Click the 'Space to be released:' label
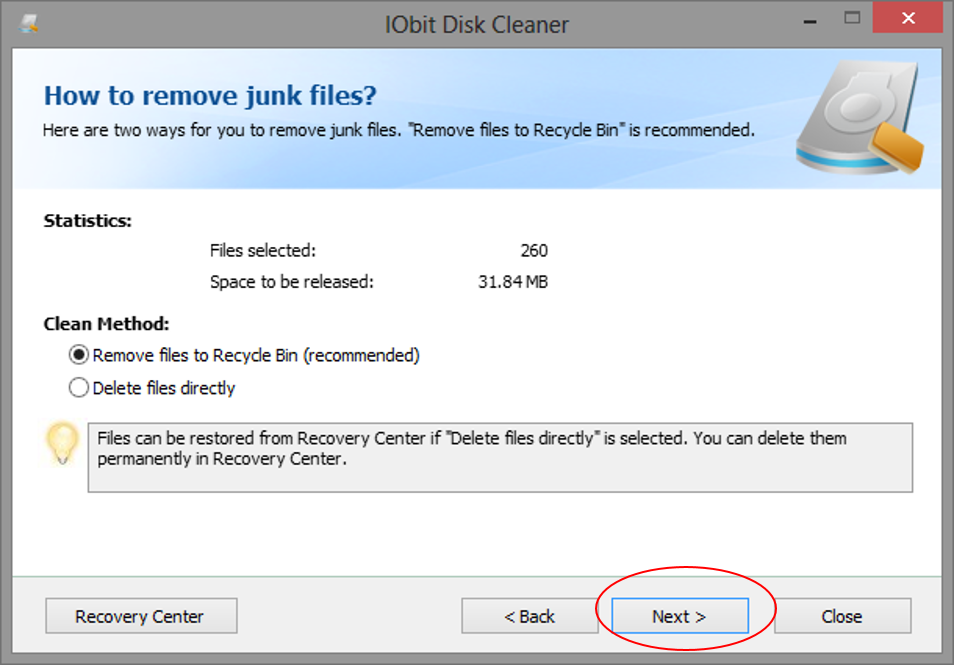The width and height of the screenshot is (954, 665). (292, 282)
